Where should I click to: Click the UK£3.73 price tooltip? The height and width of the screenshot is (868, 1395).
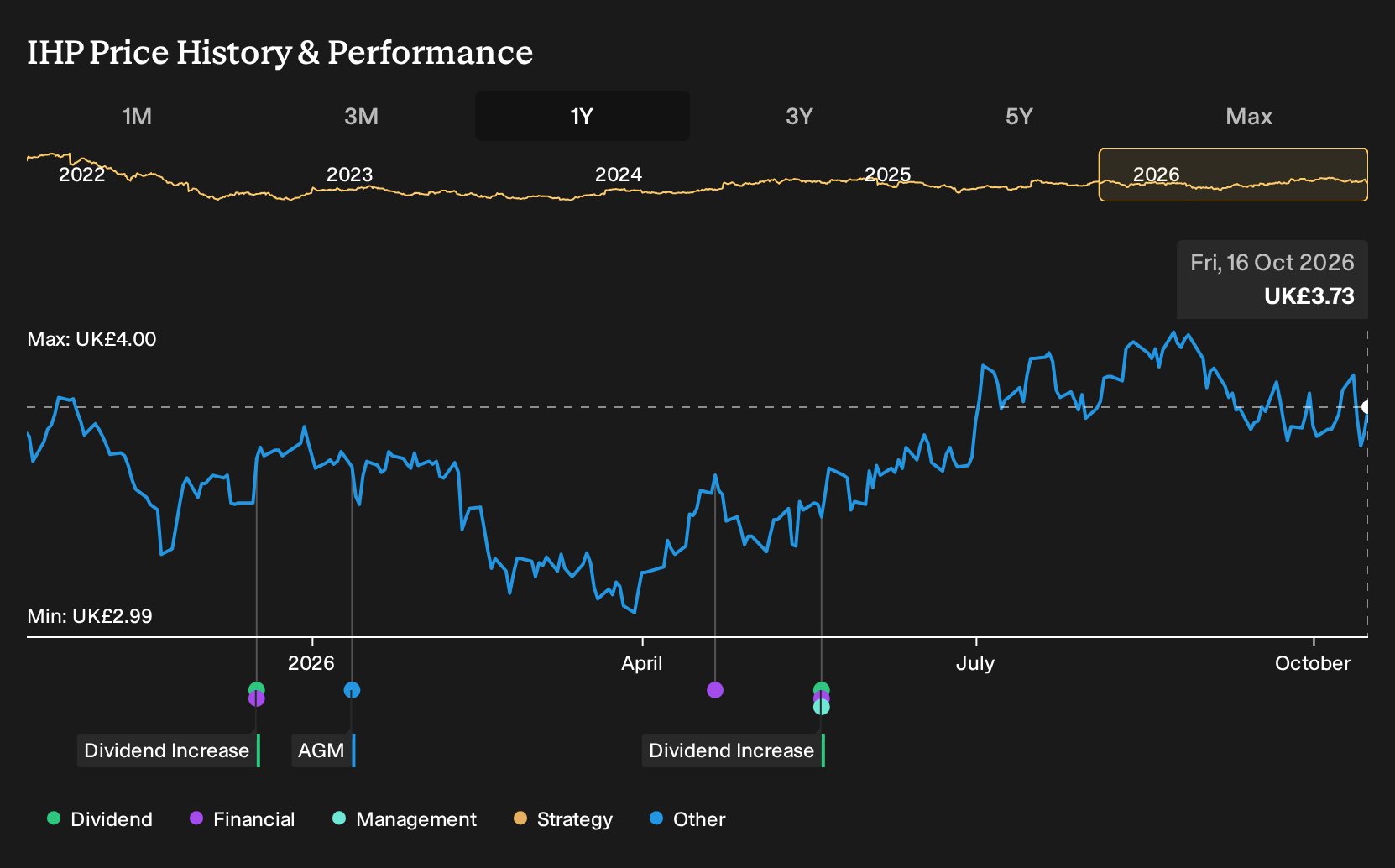point(1272,280)
